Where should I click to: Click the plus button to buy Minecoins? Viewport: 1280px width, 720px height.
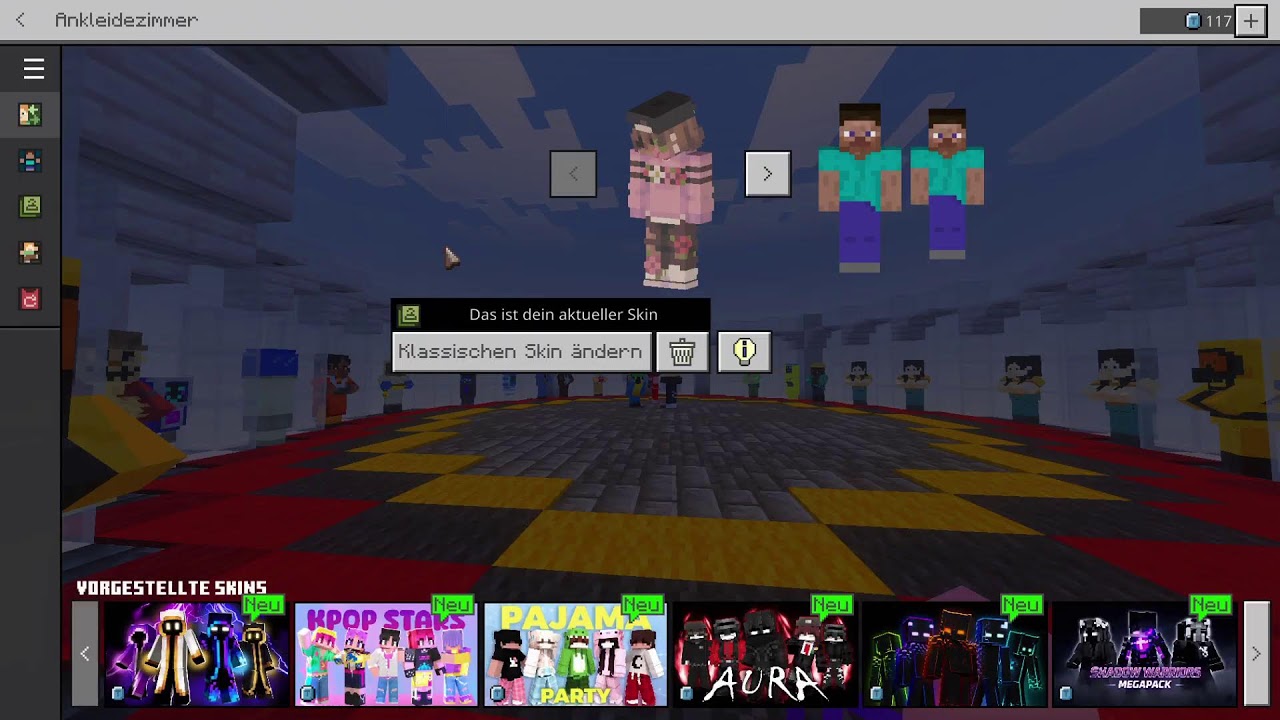1251,21
